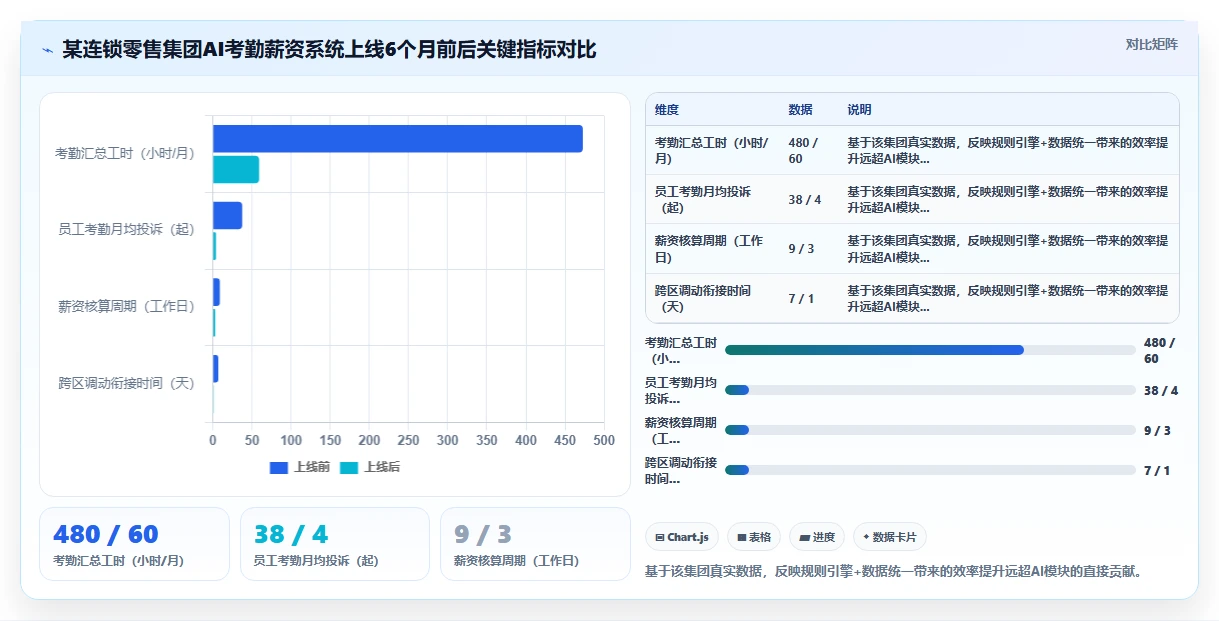This screenshot has width=1219, height=621.
Task: Click the x-axis tick label 250
Action: pos(408,440)
